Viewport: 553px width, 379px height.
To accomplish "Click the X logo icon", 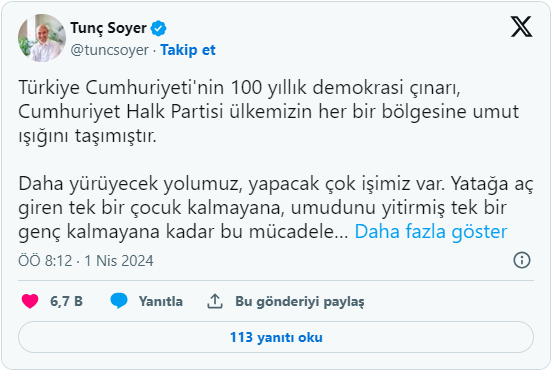I will [522, 27].
